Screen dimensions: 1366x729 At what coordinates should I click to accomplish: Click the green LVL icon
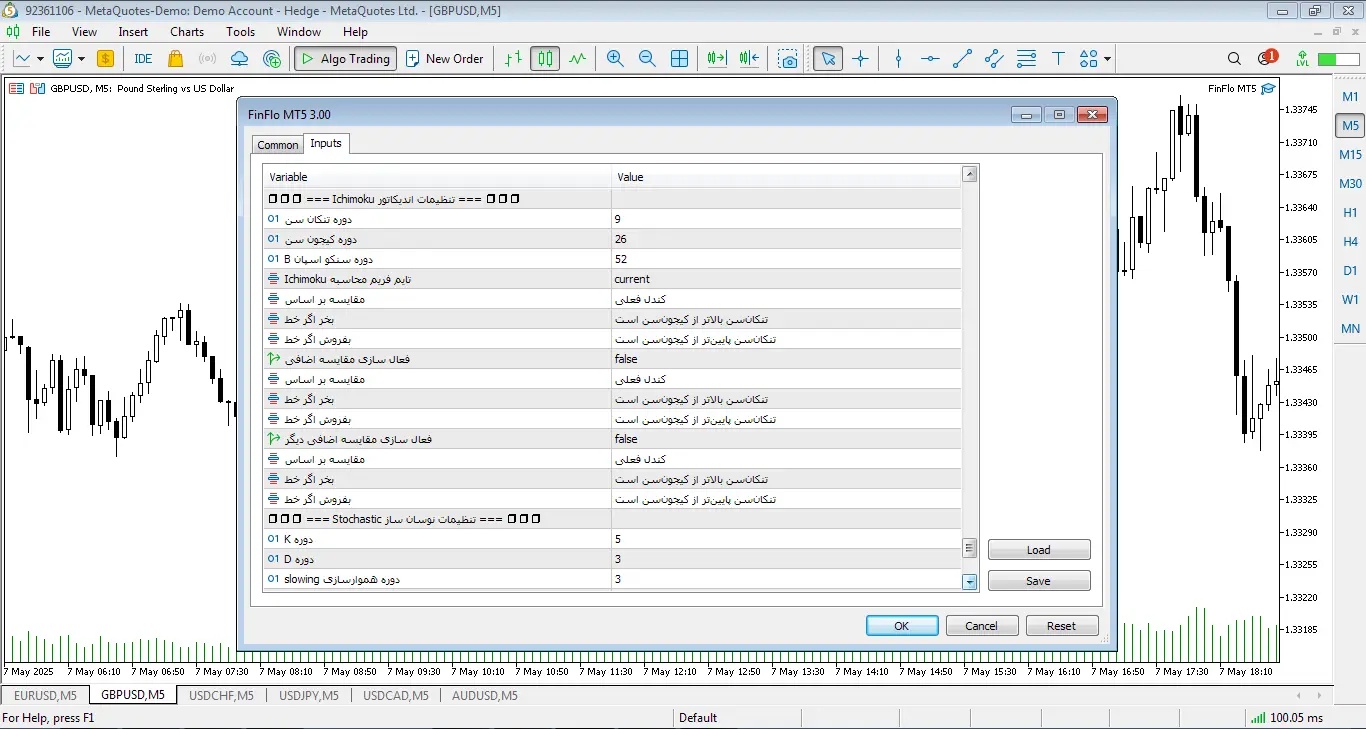coord(1302,59)
